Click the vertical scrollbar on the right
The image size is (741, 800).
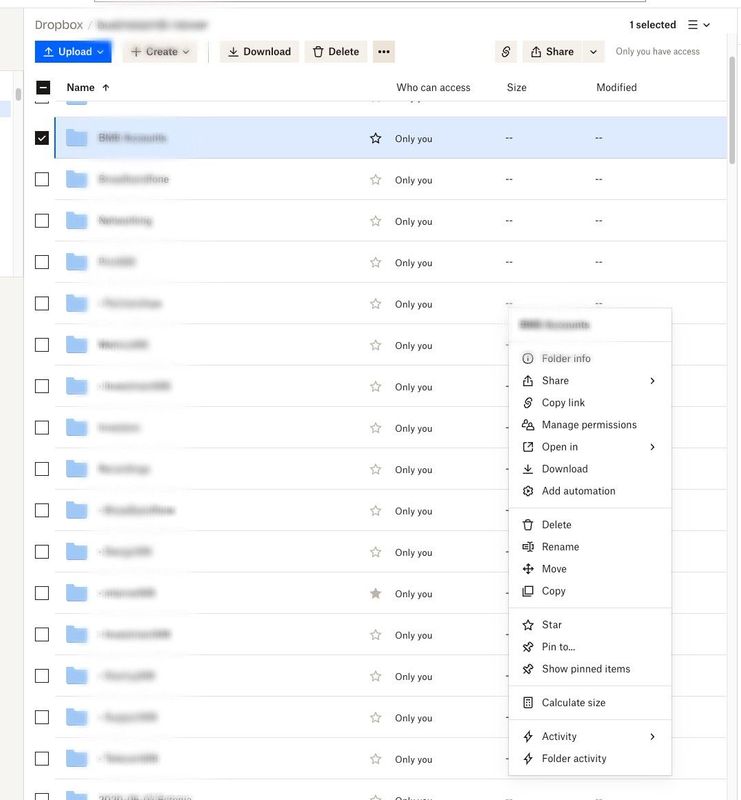point(733,110)
